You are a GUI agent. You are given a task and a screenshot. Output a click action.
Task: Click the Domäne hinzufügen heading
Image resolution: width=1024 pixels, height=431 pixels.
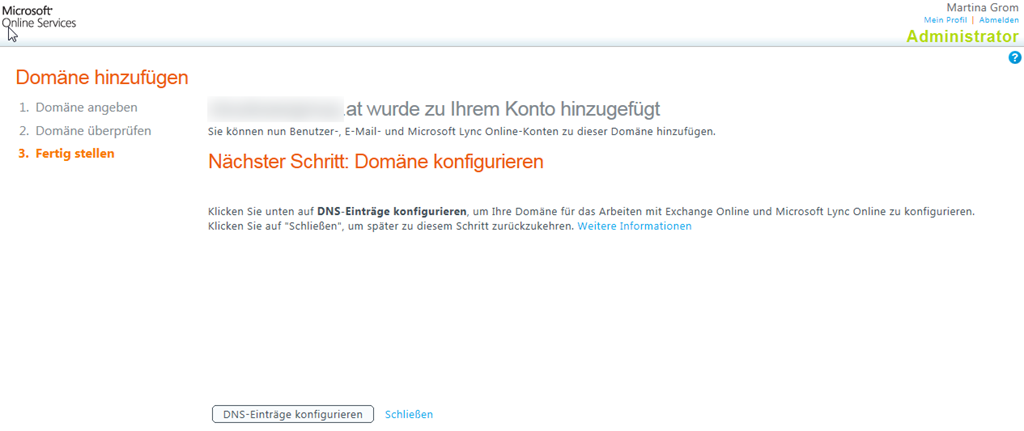(102, 77)
